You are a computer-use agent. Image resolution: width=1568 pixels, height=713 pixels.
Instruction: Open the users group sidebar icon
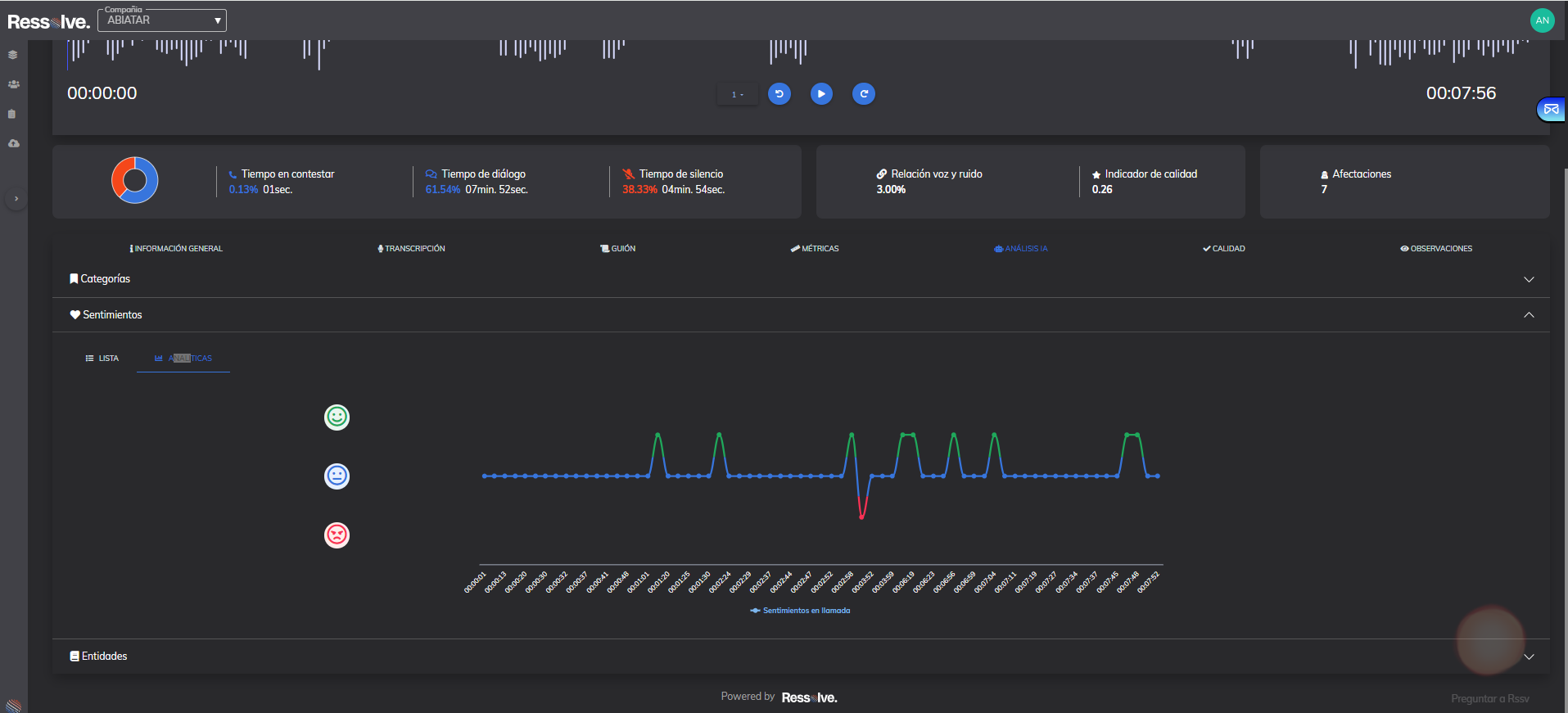click(13, 84)
